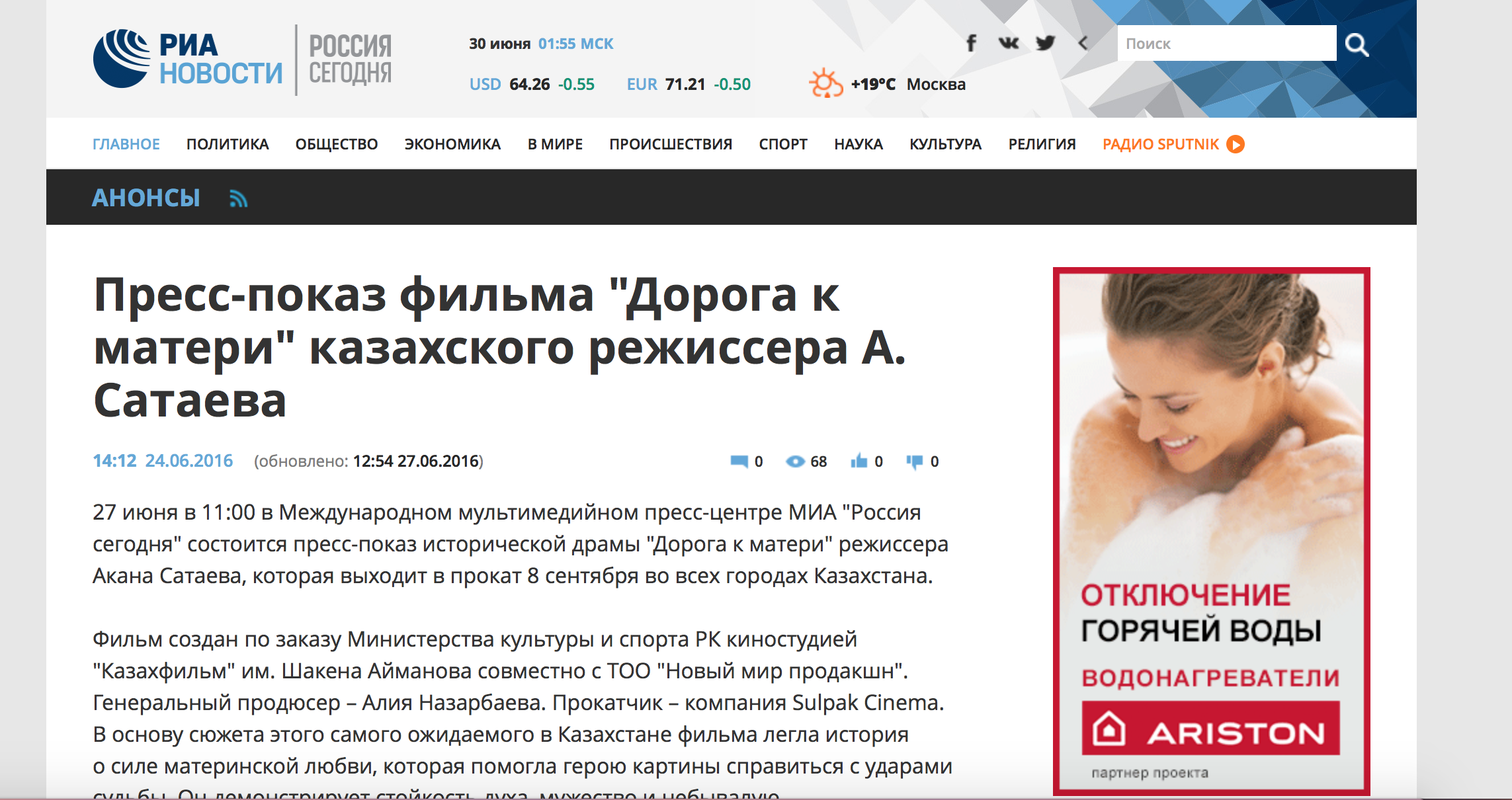The height and width of the screenshot is (800, 1512).
Task: Focus the Поиск search field
Action: pos(1226,44)
